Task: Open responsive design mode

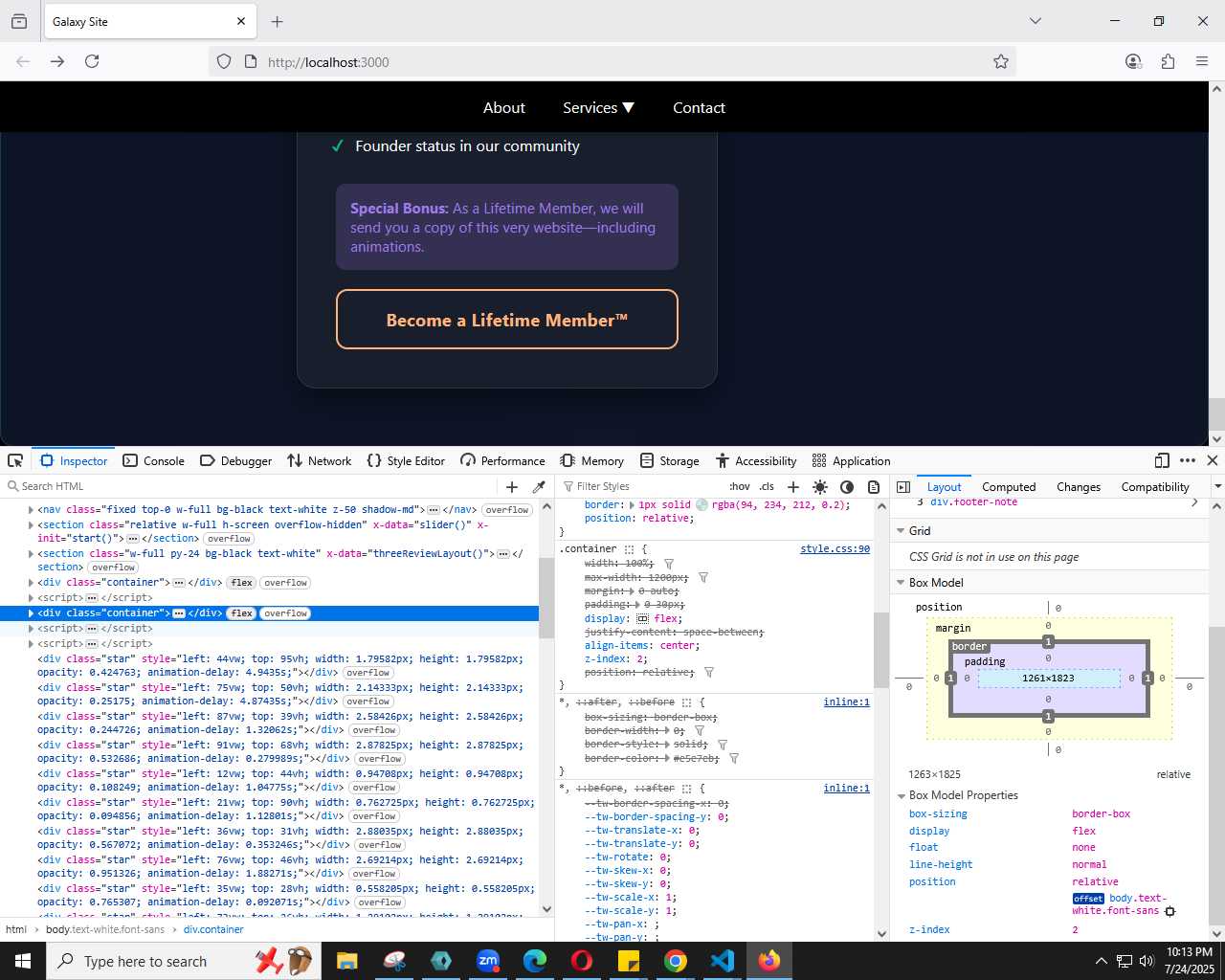Action: pyautogui.click(x=1162, y=460)
